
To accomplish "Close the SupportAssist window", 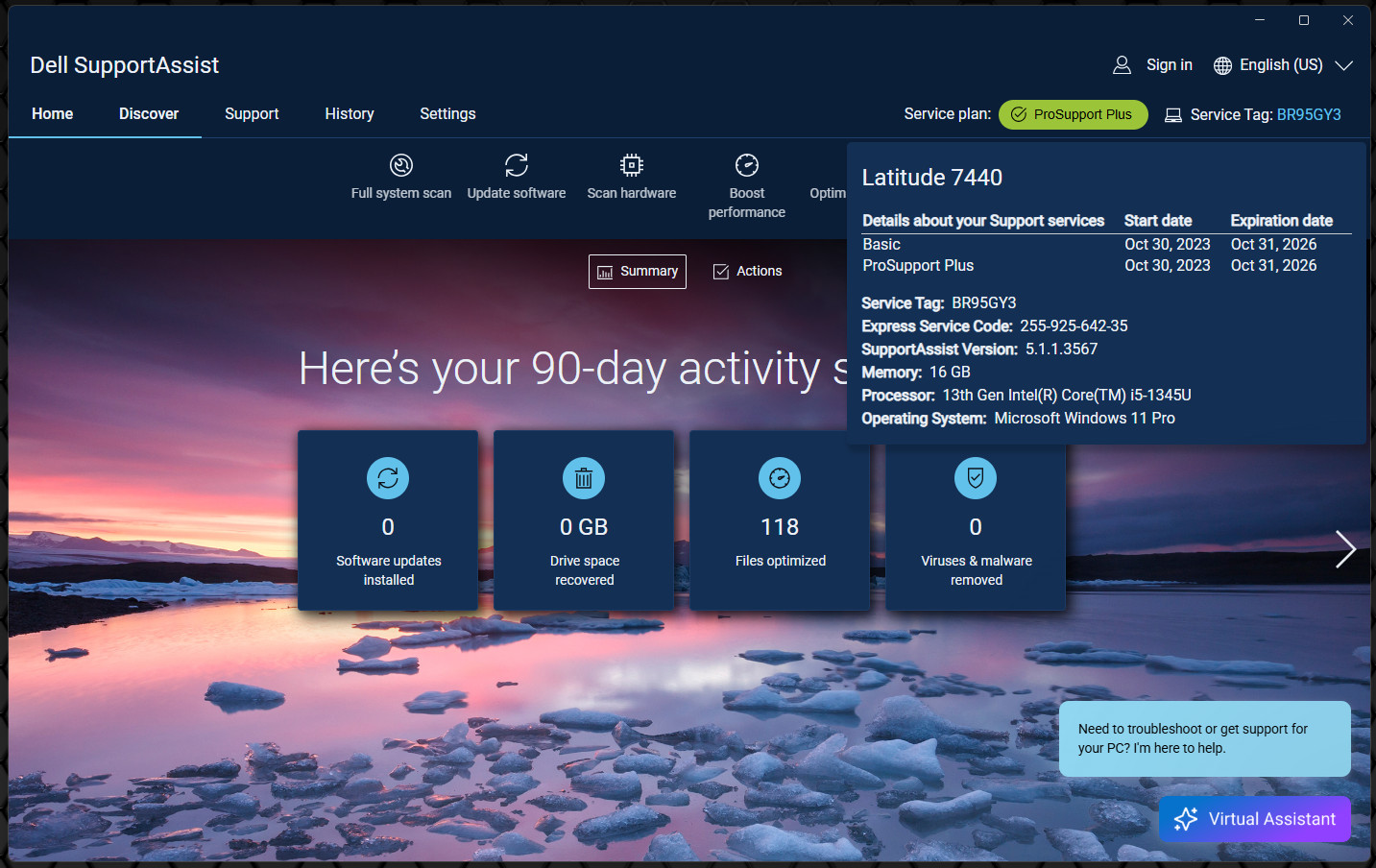I will pos(1348,19).
